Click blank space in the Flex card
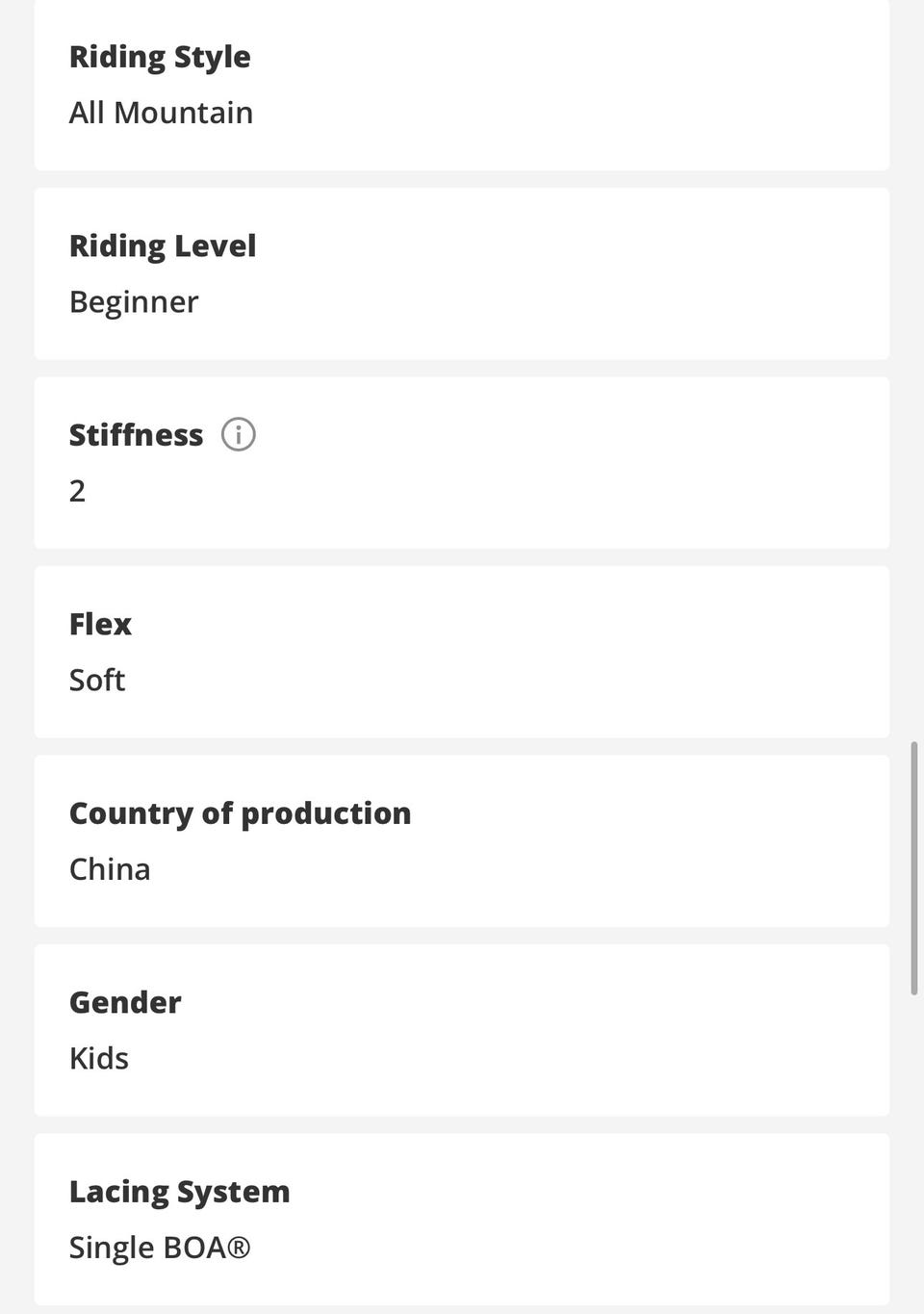The width and height of the screenshot is (924, 1314). [x=577, y=653]
